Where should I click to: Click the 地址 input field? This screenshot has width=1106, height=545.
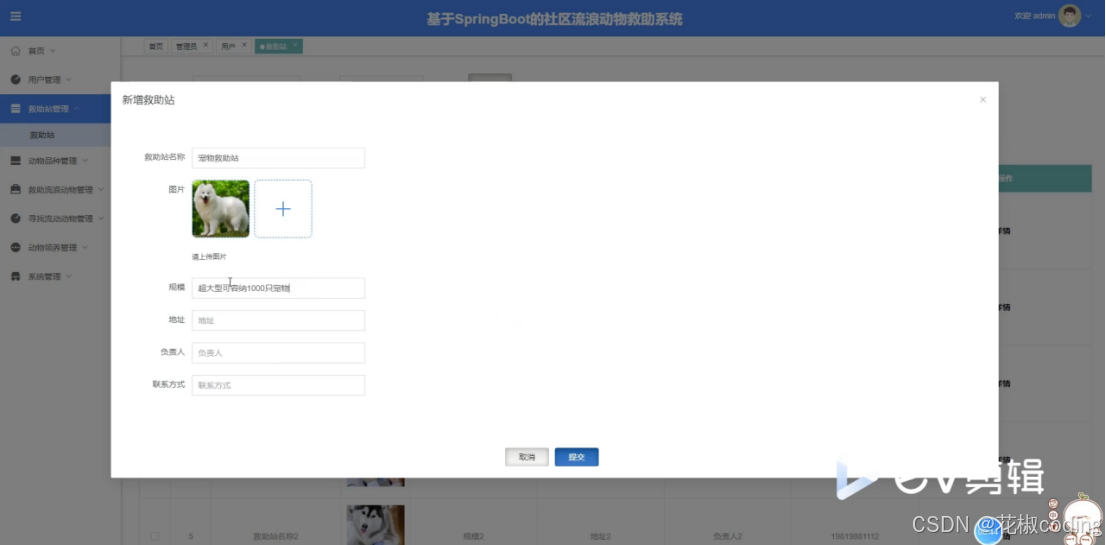tap(278, 320)
